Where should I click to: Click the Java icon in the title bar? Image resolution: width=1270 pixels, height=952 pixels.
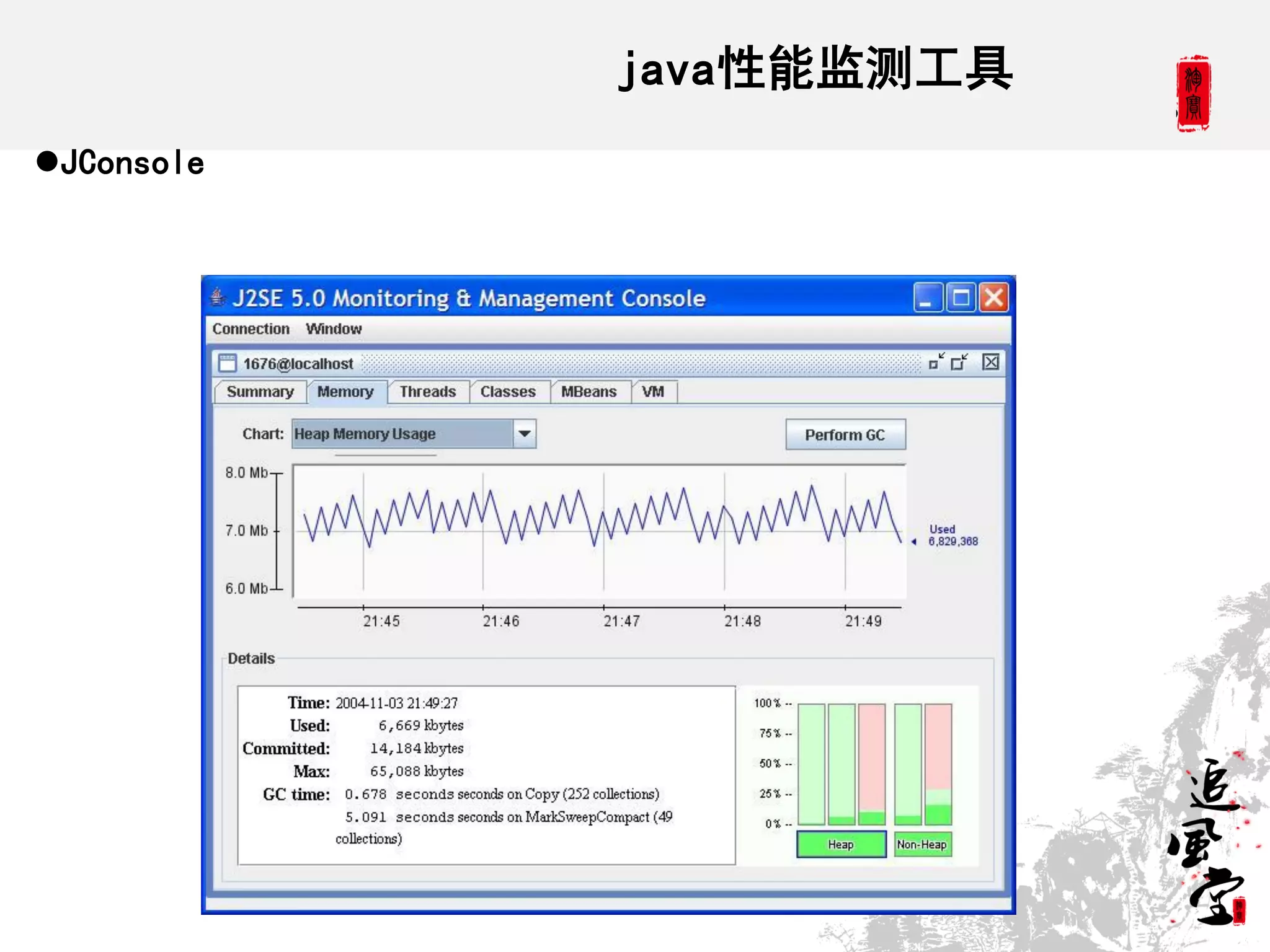pyautogui.click(x=218, y=297)
